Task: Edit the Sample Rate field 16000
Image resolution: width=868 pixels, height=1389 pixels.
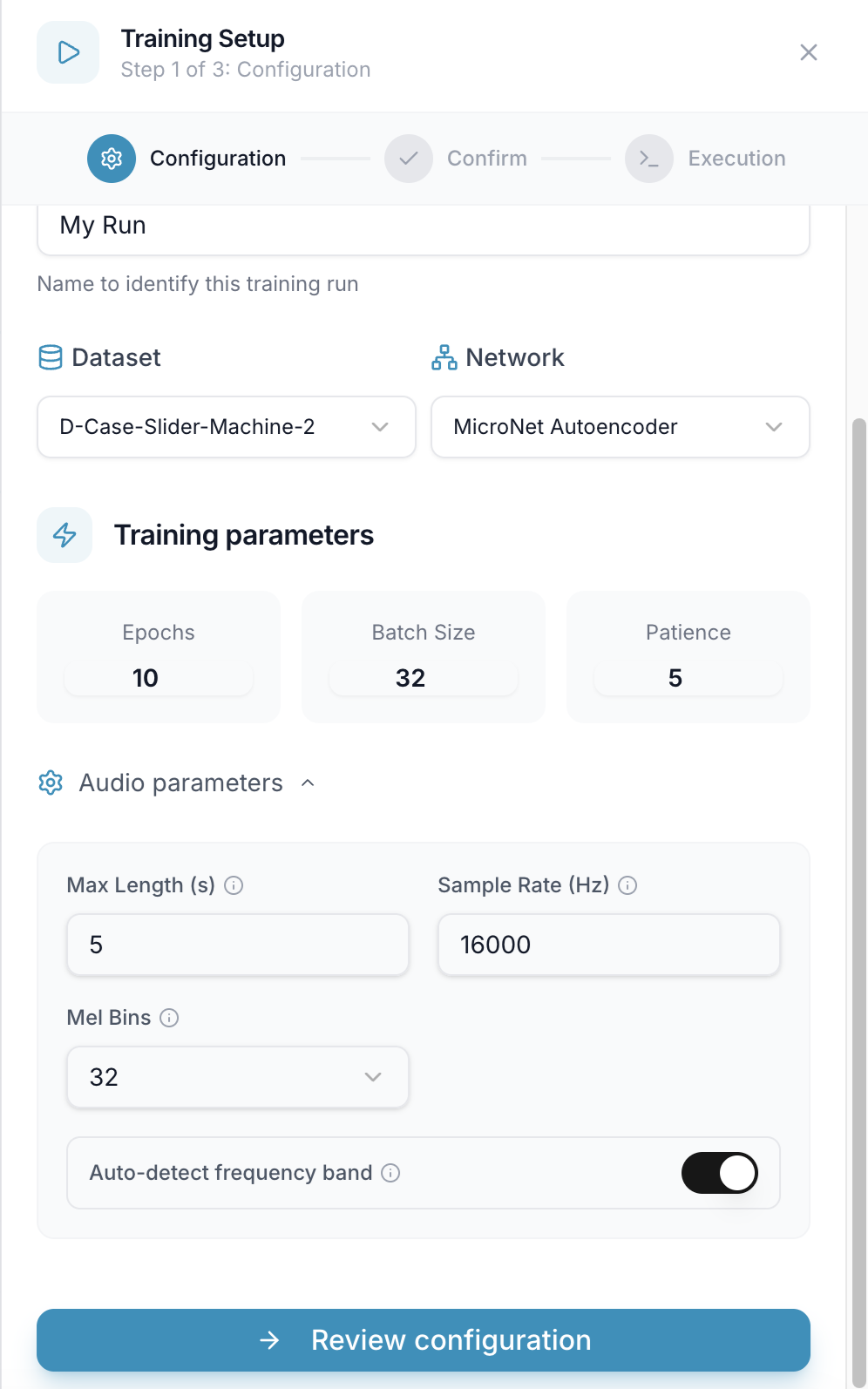Action: pyautogui.click(x=609, y=945)
